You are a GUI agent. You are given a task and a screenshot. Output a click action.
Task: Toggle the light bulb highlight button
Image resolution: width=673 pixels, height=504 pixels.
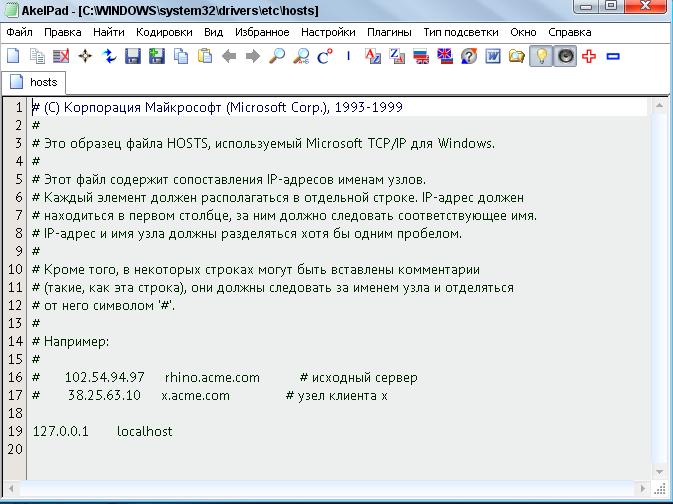pyautogui.click(x=541, y=56)
